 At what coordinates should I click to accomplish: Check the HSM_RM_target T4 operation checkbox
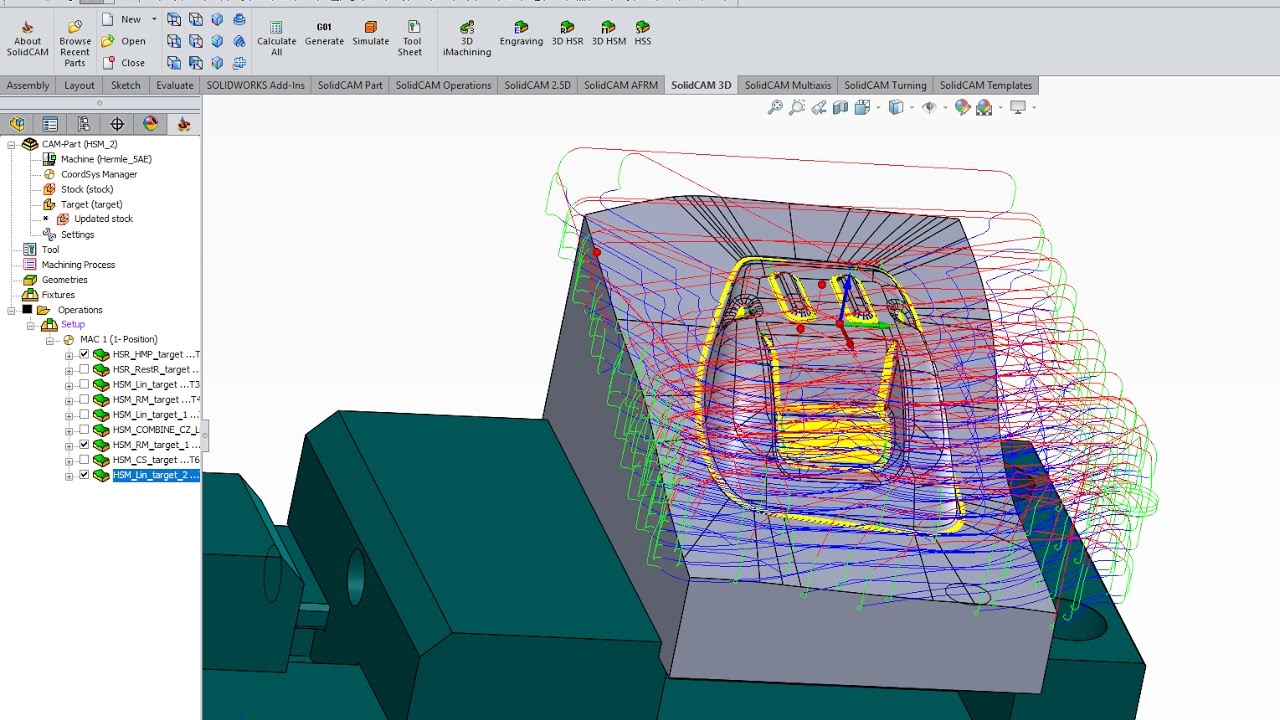(x=84, y=399)
